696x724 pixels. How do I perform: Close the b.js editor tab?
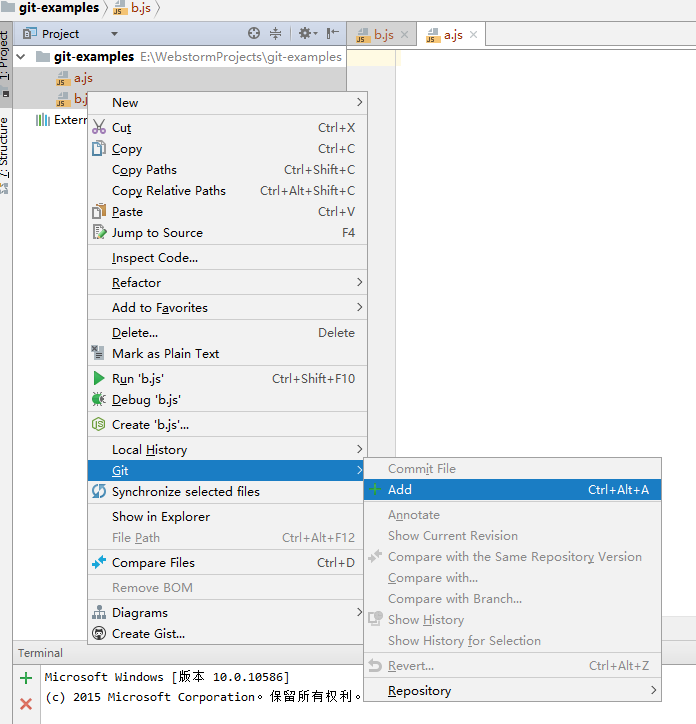[405, 35]
